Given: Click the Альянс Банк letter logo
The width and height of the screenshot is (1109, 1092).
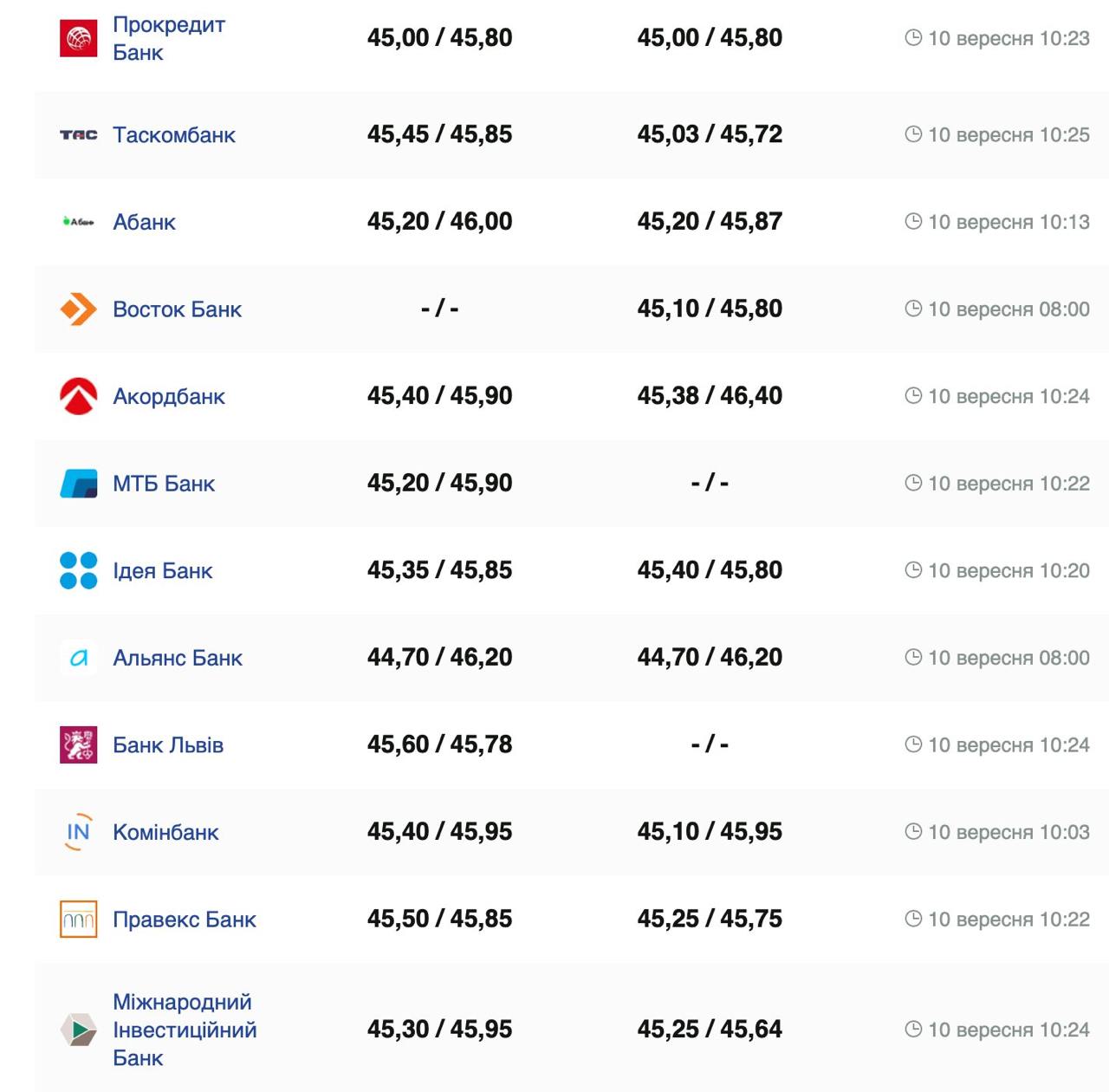Looking at the screenshot, I should (x=78, y=658).
